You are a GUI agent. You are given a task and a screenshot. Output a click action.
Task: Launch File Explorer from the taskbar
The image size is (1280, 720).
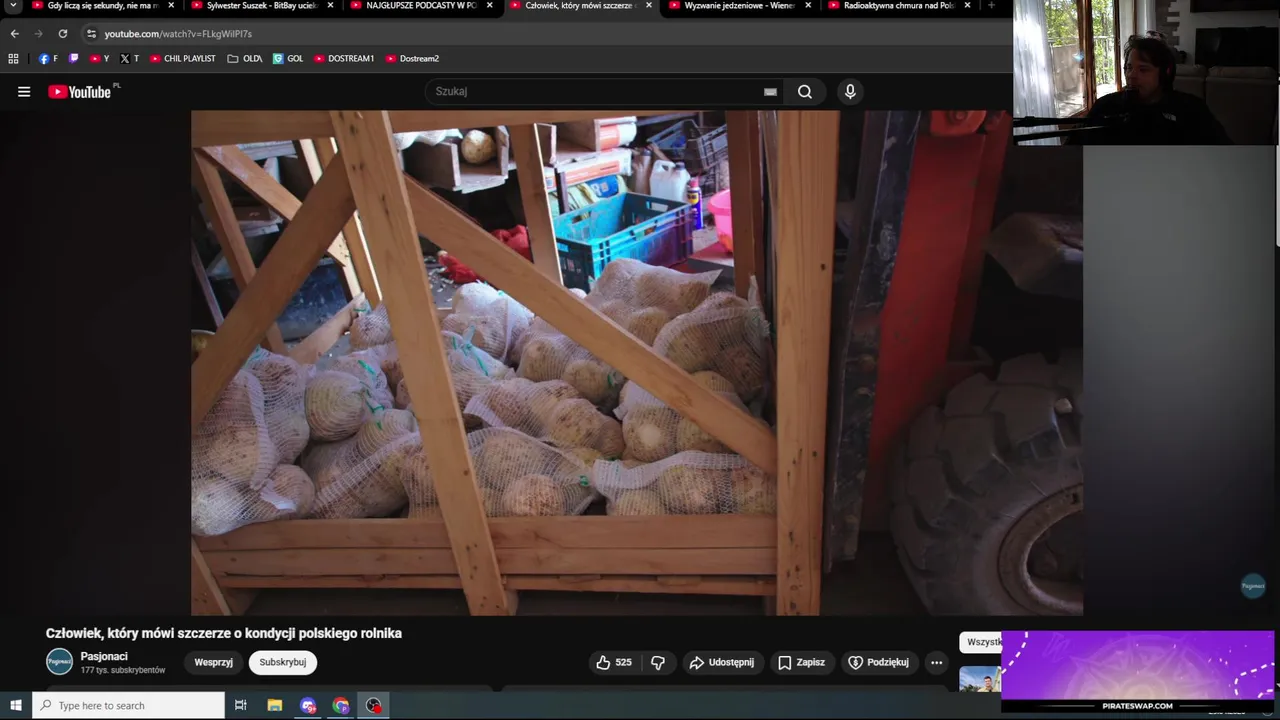(x=275, y=706)
